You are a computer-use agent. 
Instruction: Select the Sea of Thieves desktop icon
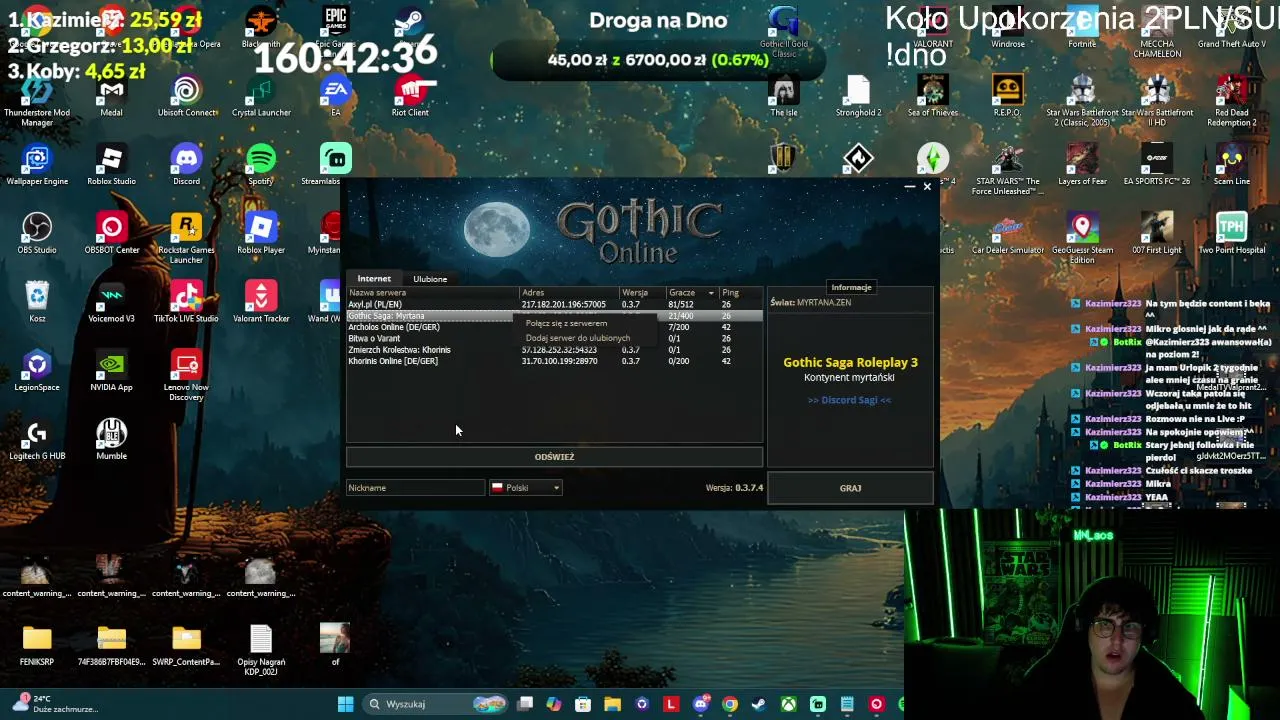click(x=933, y=97)
